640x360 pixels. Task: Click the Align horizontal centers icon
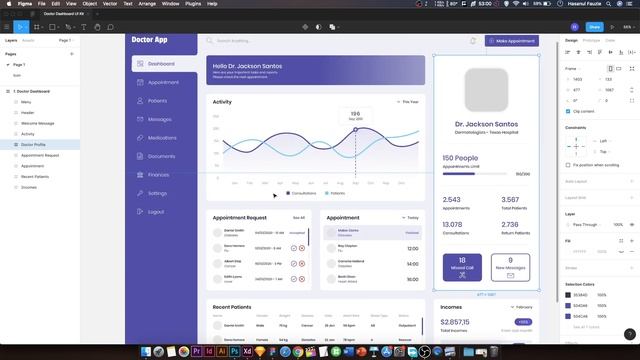coord(578,52)
